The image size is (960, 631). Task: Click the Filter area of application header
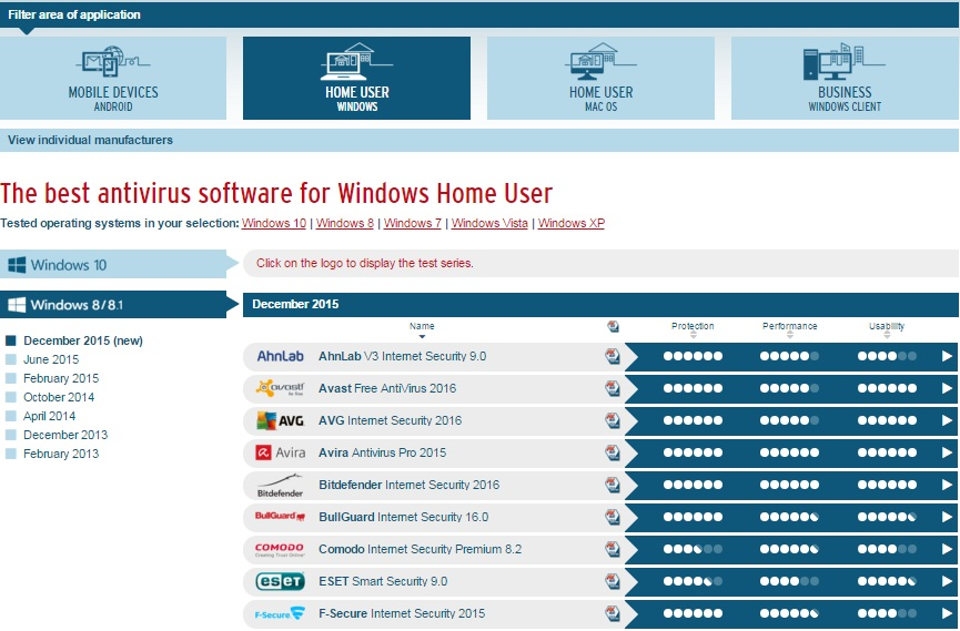click(x=479, y=14)
